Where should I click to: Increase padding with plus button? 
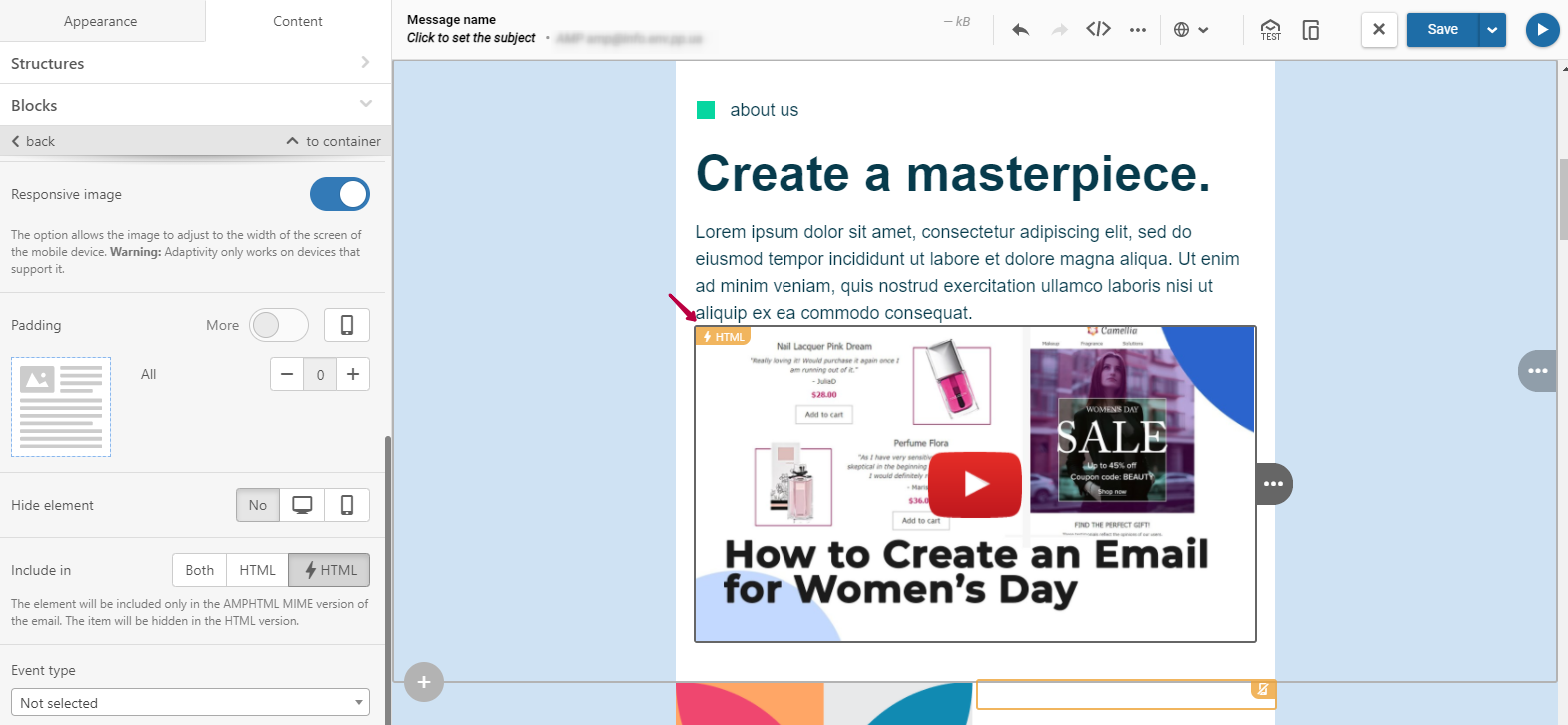click(x=353, y=374)
